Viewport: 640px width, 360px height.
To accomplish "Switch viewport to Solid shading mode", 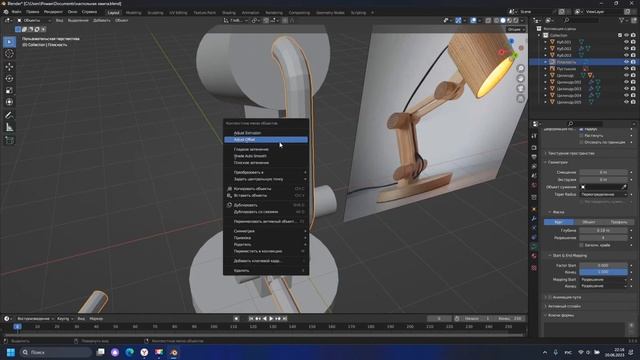I will pos(503,20).
